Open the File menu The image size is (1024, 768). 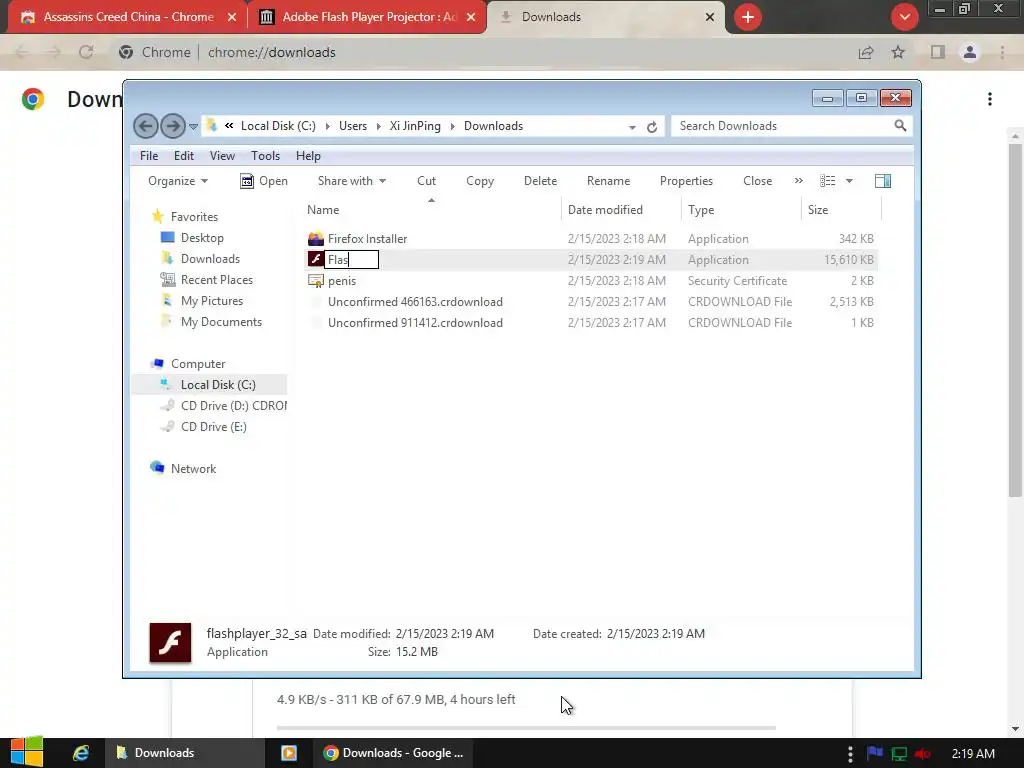[149, 155]
